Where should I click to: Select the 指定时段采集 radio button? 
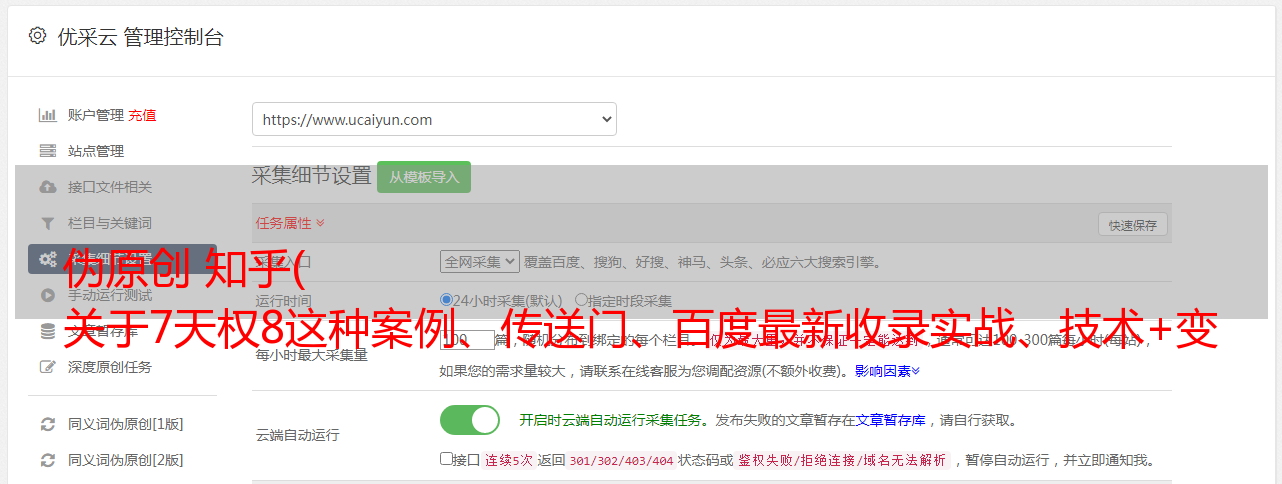[x=581, y=300]
